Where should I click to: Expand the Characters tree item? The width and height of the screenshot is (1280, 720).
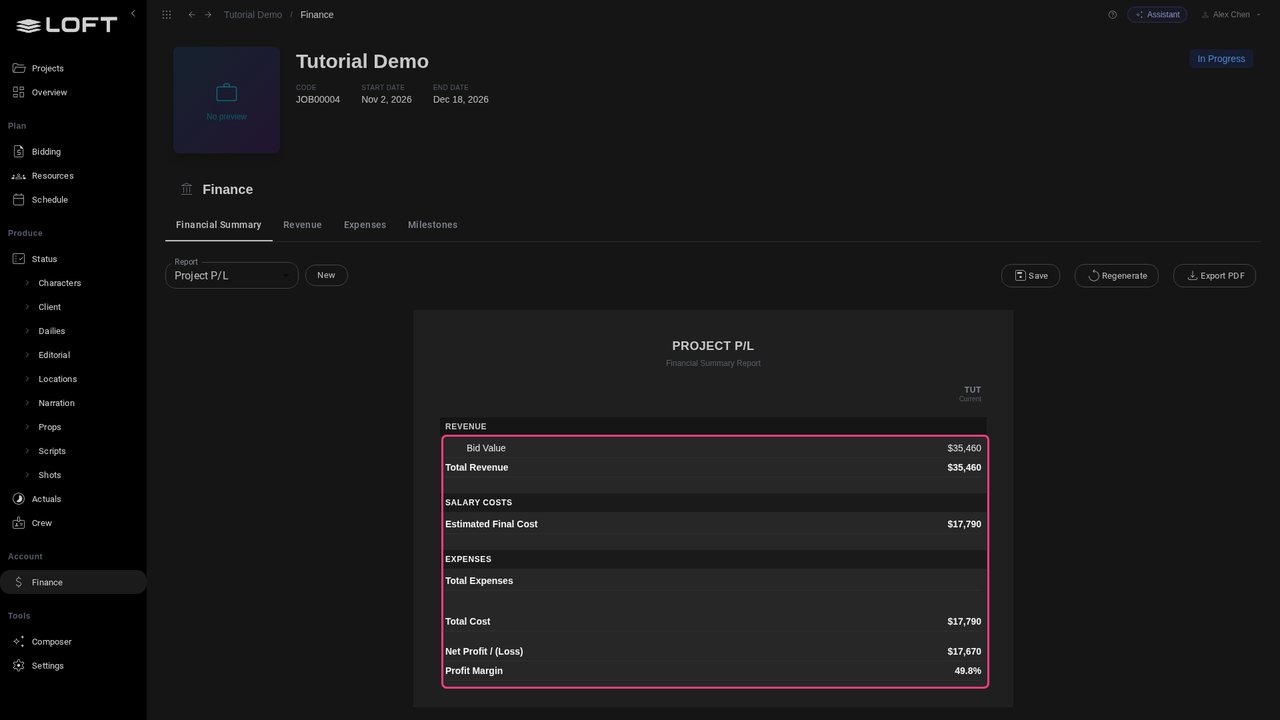pyautogui.click(x=27, y=283)
